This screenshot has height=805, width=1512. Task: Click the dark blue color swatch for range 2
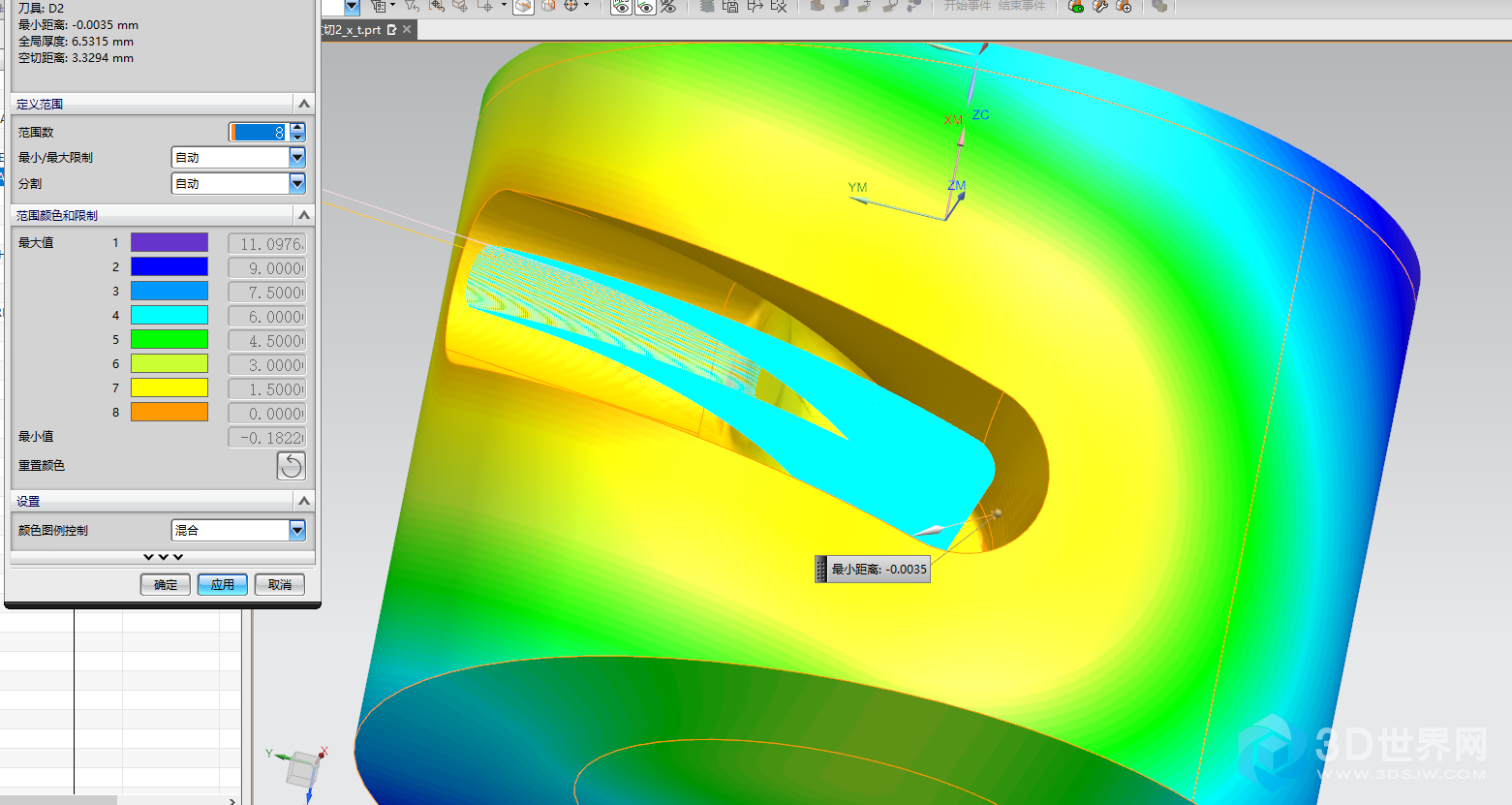click(x=170, y=266)
